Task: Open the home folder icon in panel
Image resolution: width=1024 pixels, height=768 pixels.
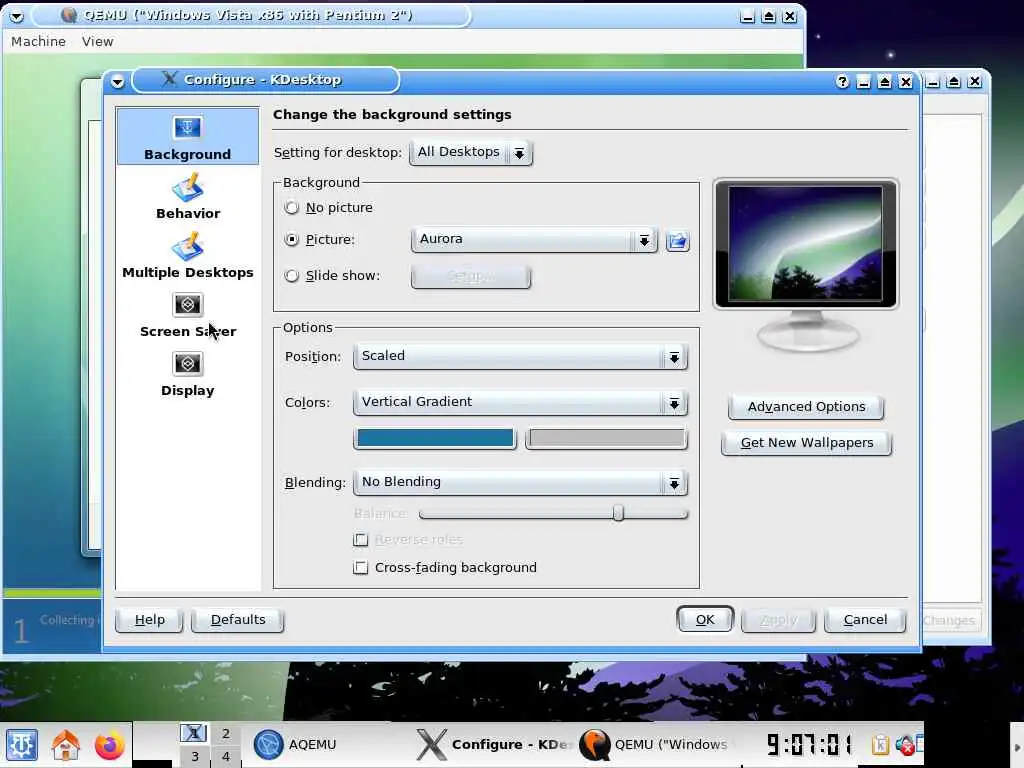Action: tap(65, 745)
